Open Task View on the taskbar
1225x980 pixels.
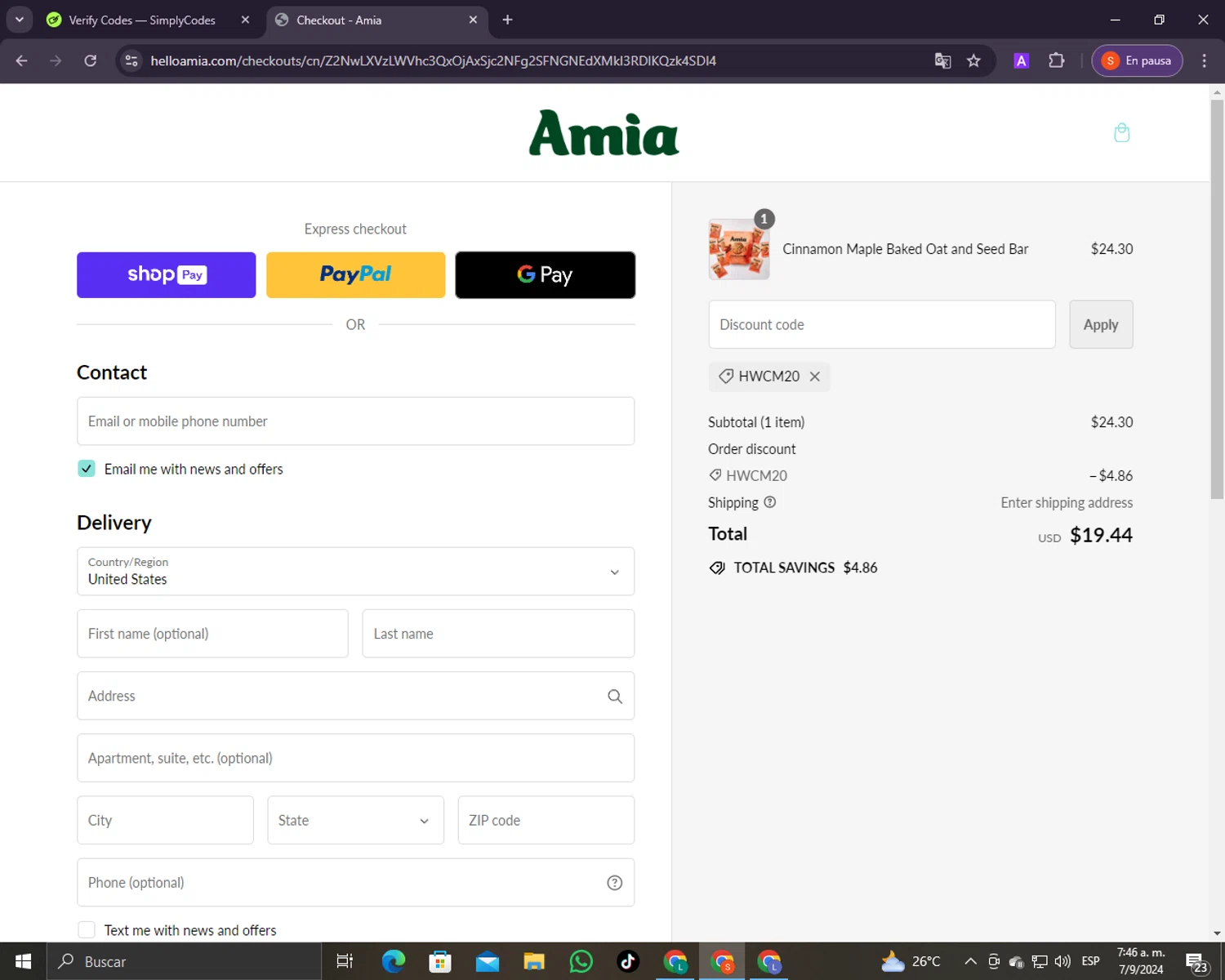[345, 961]
